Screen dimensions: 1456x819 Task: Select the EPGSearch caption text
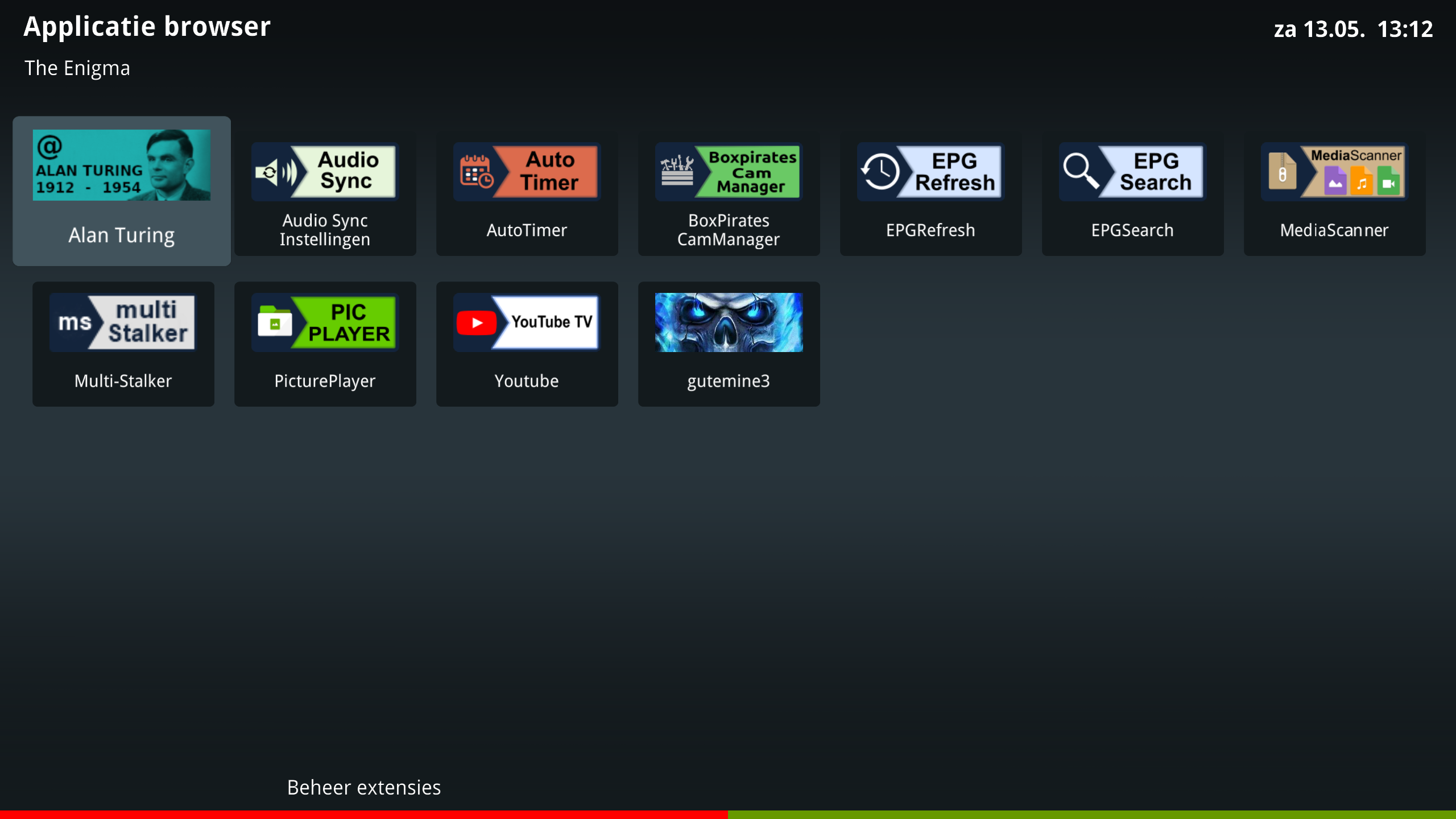[1132, 230]
